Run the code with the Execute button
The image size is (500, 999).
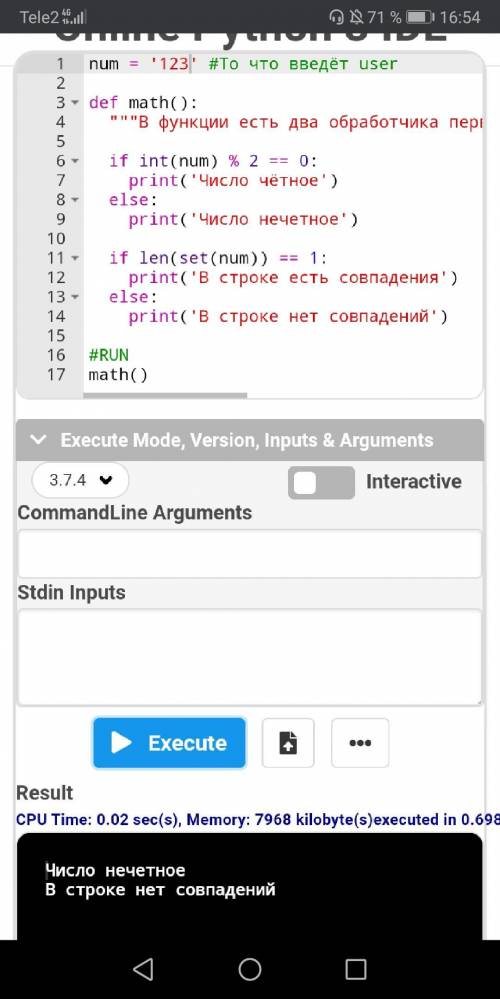(169, 743)
